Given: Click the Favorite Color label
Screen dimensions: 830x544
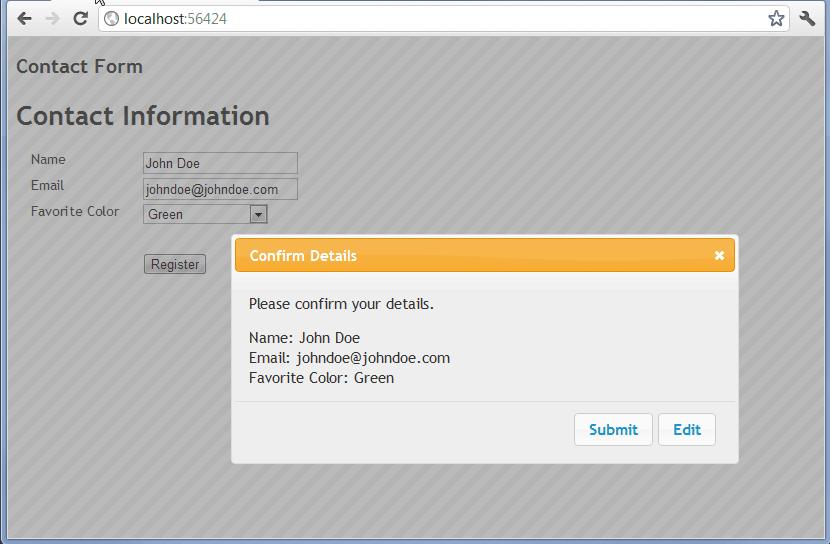Looking at the screenshot, I should pos(75,212).
